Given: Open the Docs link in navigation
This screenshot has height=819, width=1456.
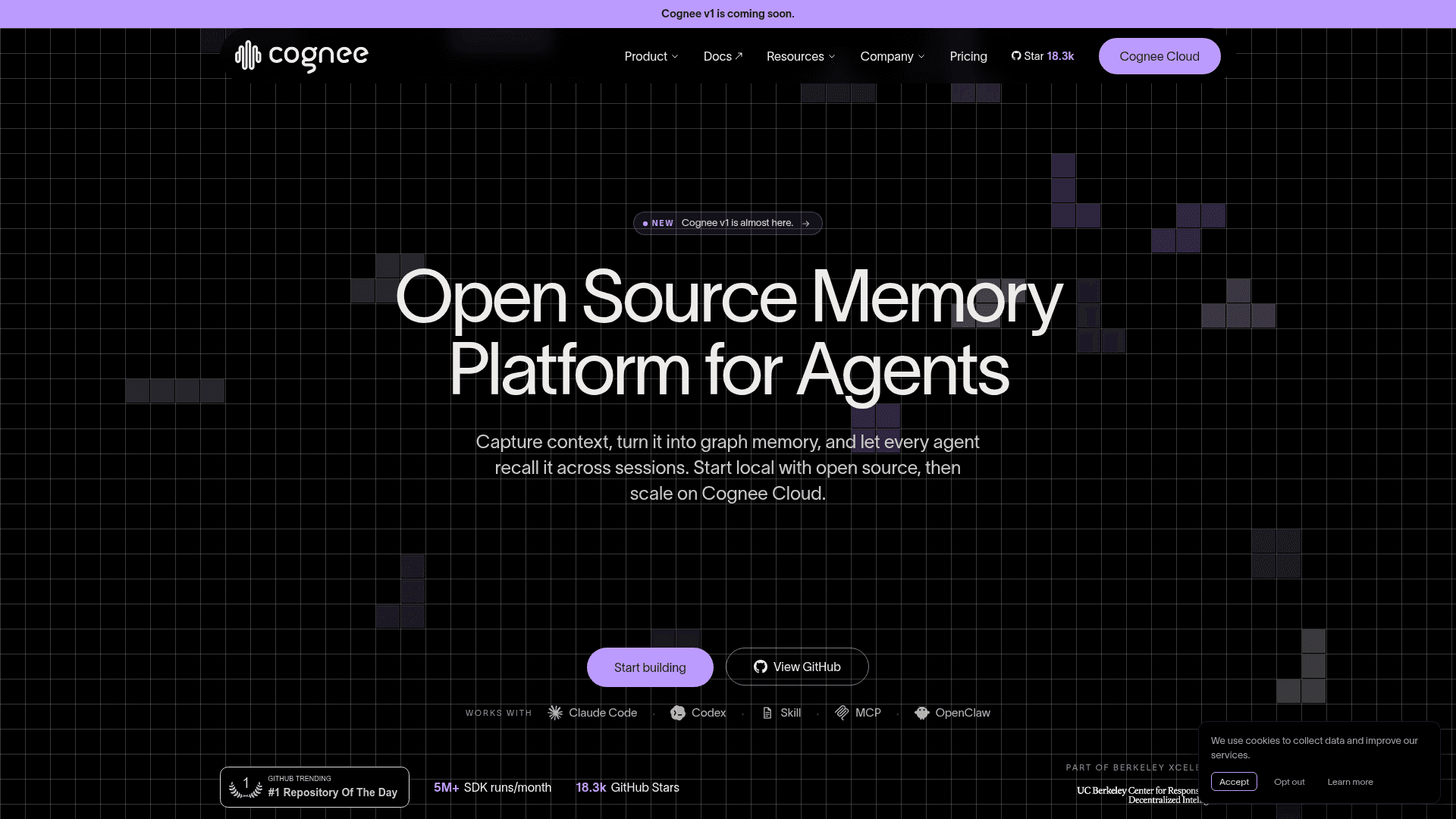Looking at the screenshot, I should click(723, 56).
